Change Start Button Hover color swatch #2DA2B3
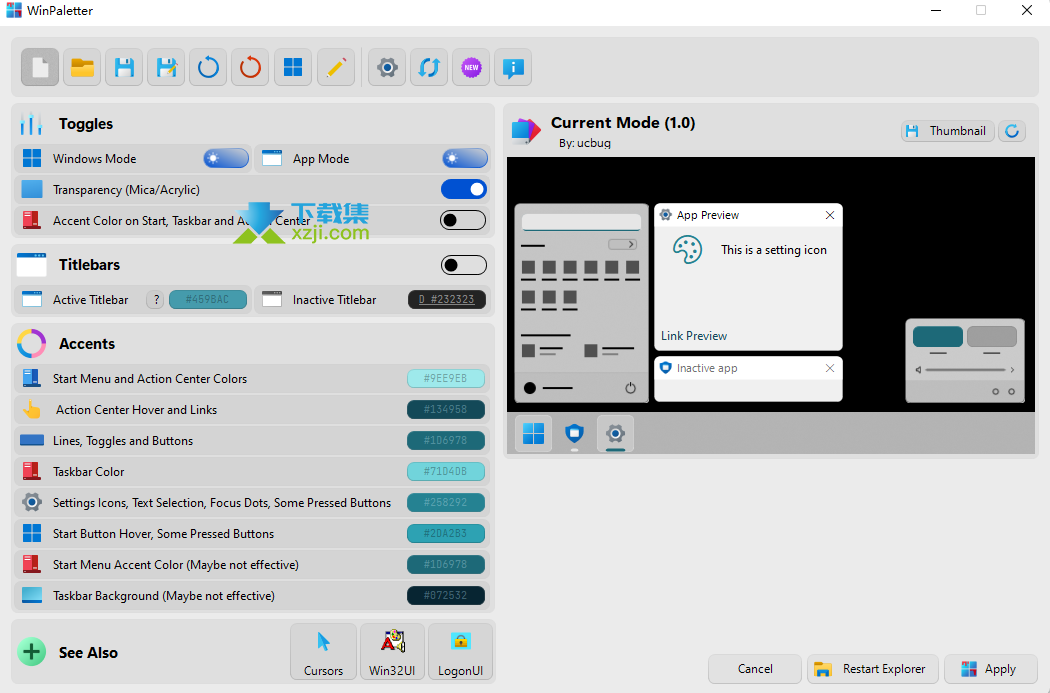 (x=446, y=534)
